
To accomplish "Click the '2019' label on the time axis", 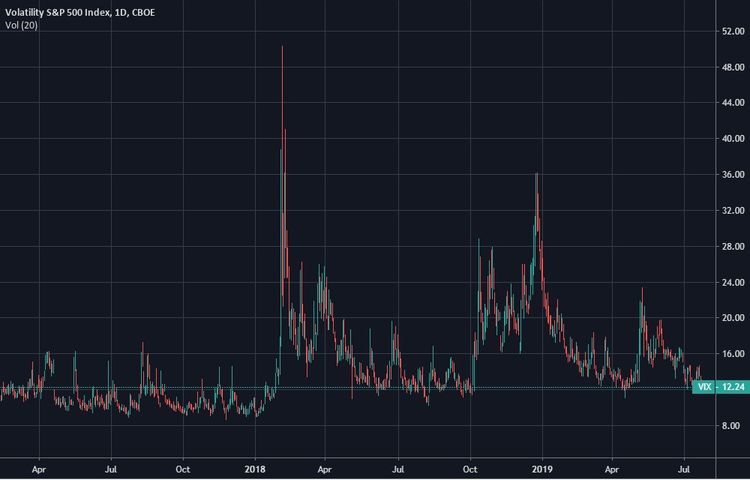I will coord(542,469).
